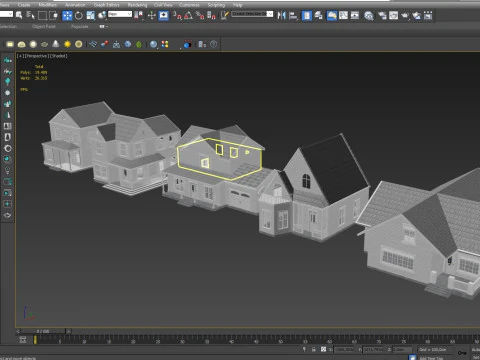
Task: Open the Views menu
Action: tap(4, 5)
